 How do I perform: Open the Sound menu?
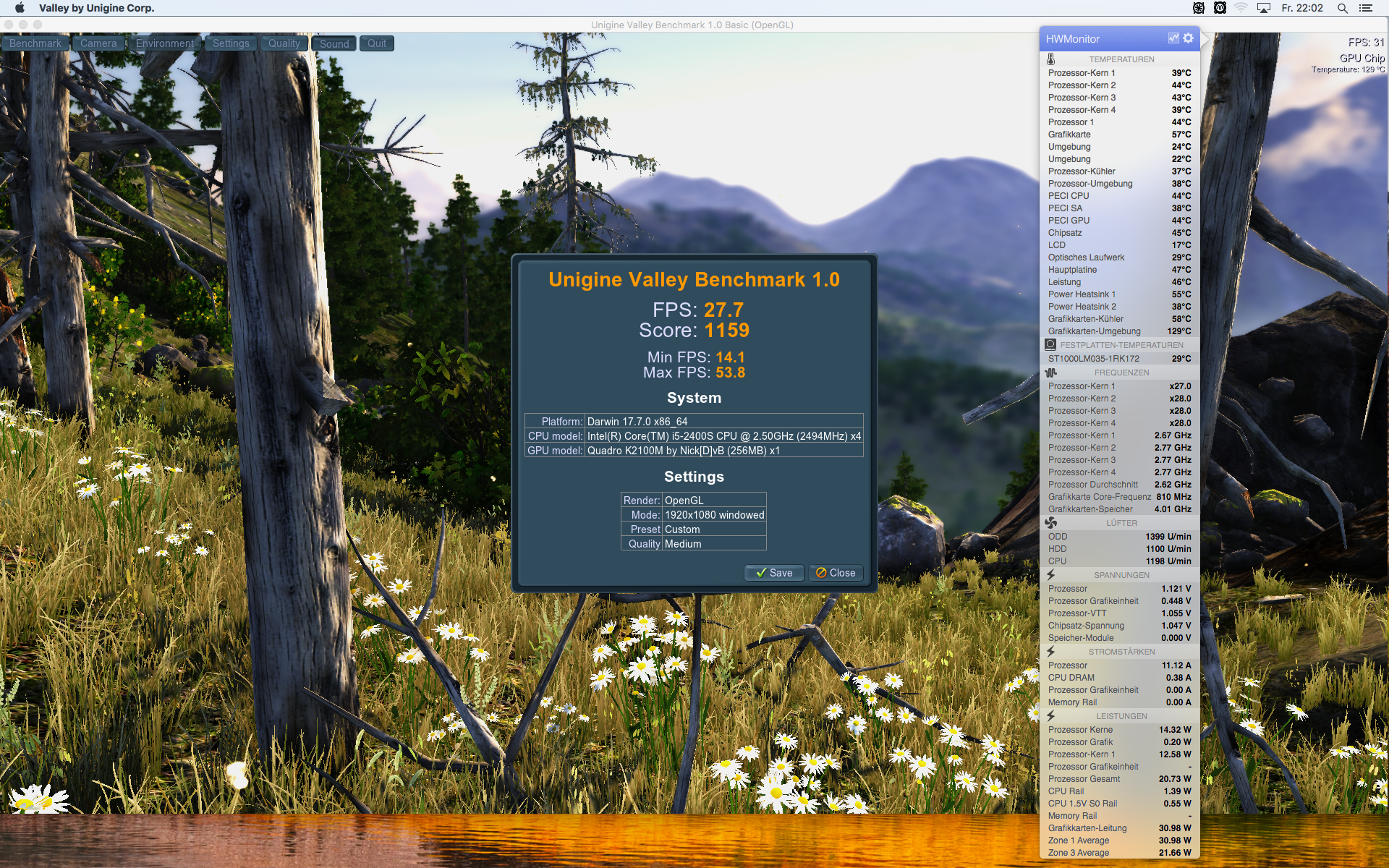pos(334,43)
